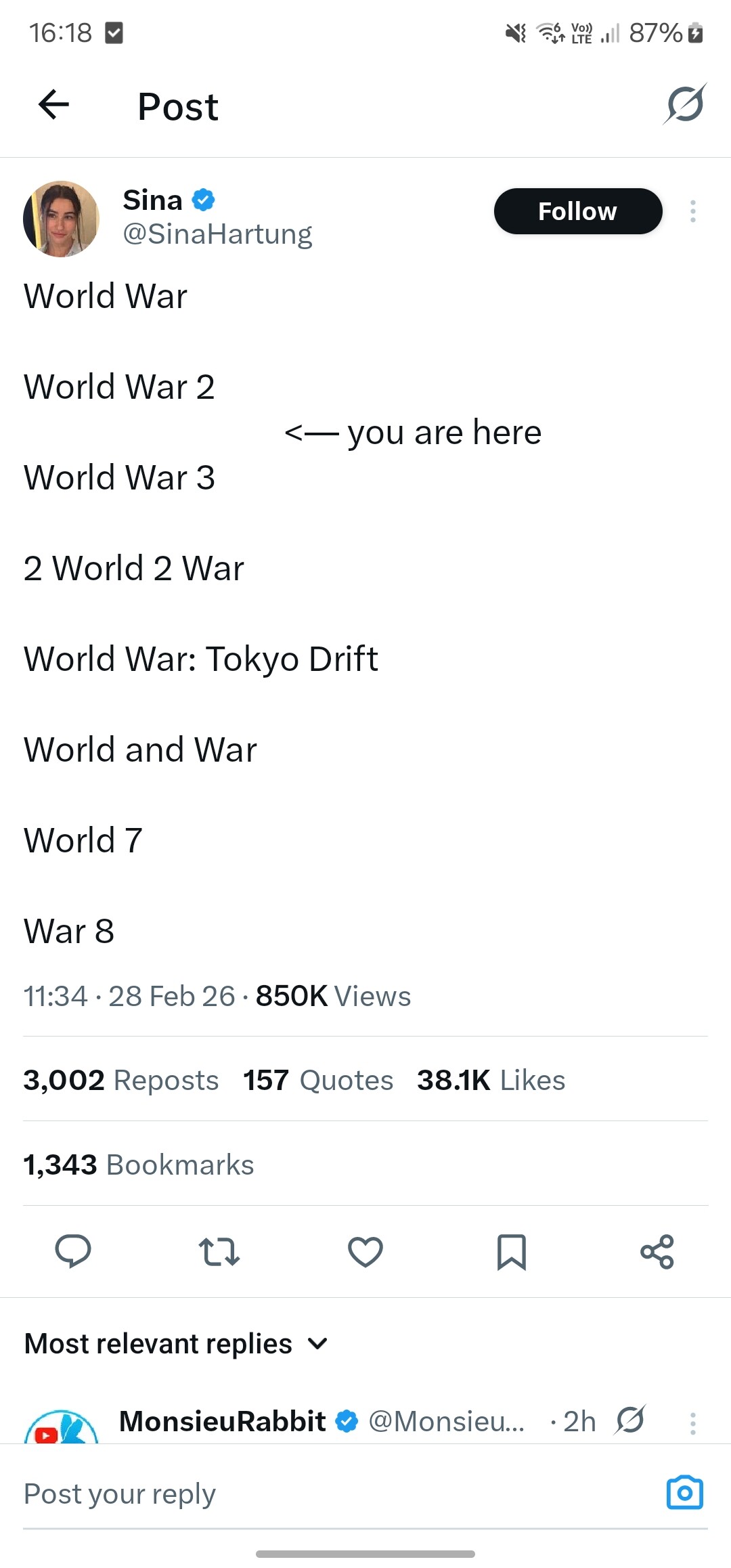View the 157 Quotes list
This screenshot has width=731, height=1568.
(x=318, y=1081)
